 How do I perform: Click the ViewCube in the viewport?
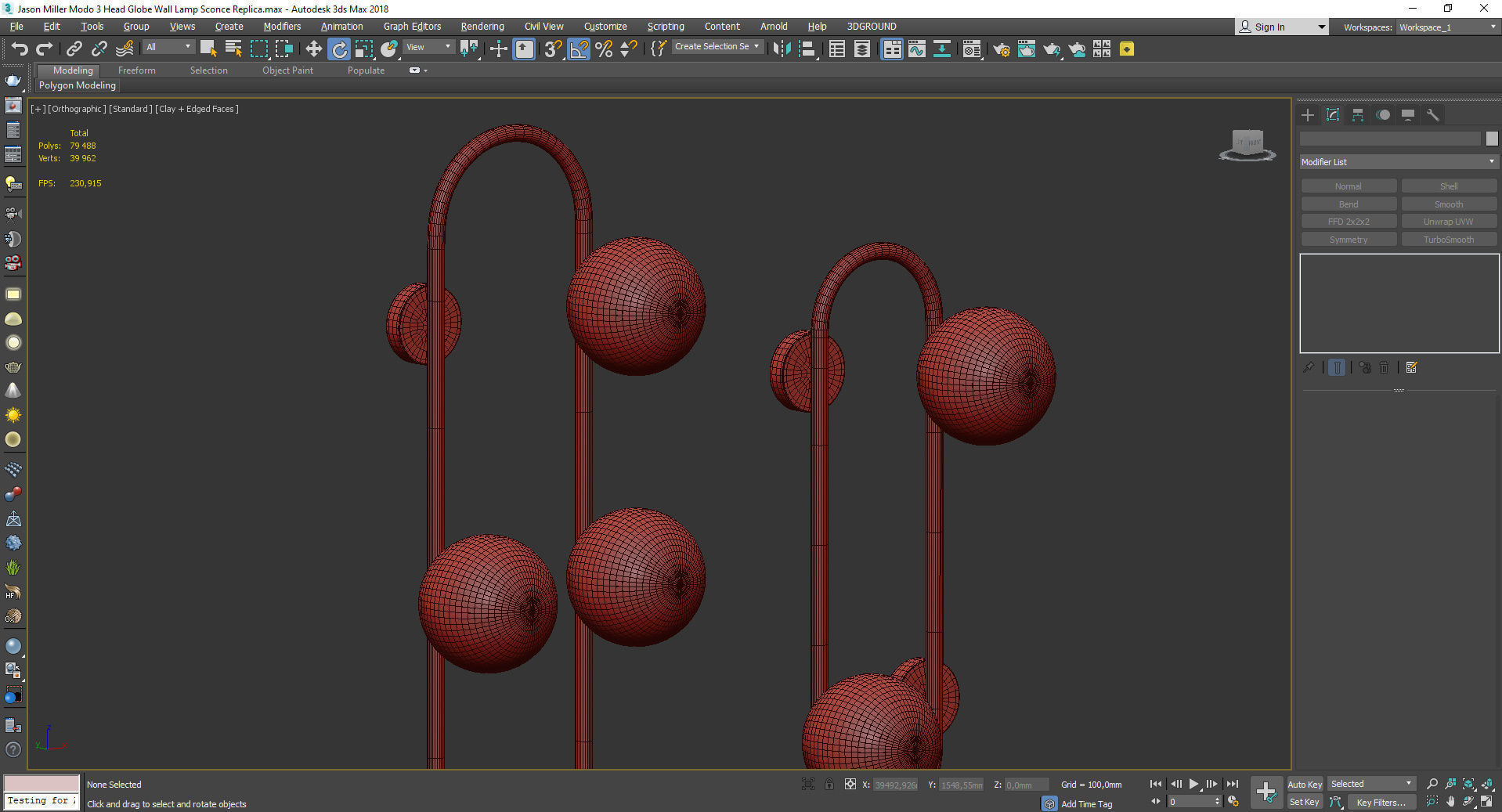pyautogui.click(x=1247, y=146)
